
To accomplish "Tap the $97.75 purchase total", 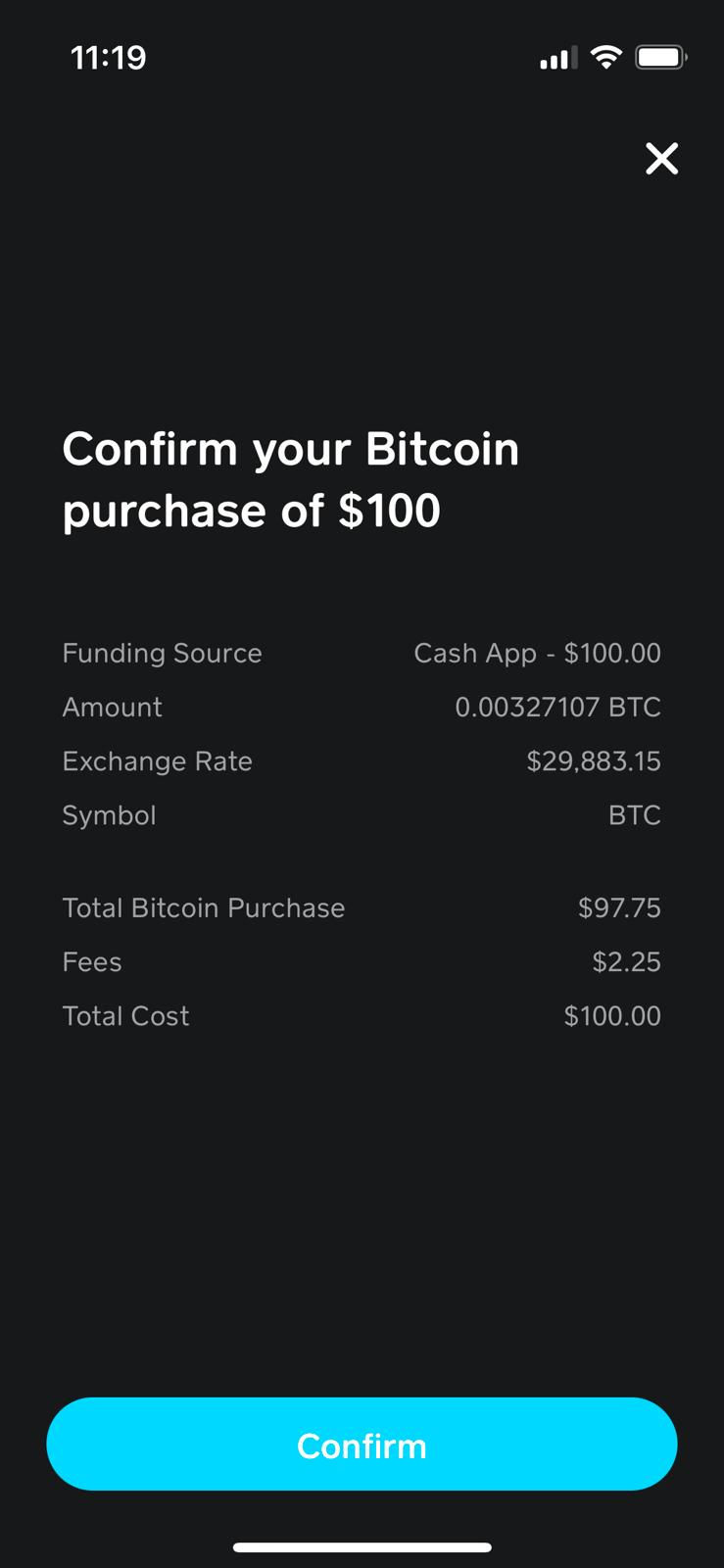I will tap(619, 908).
